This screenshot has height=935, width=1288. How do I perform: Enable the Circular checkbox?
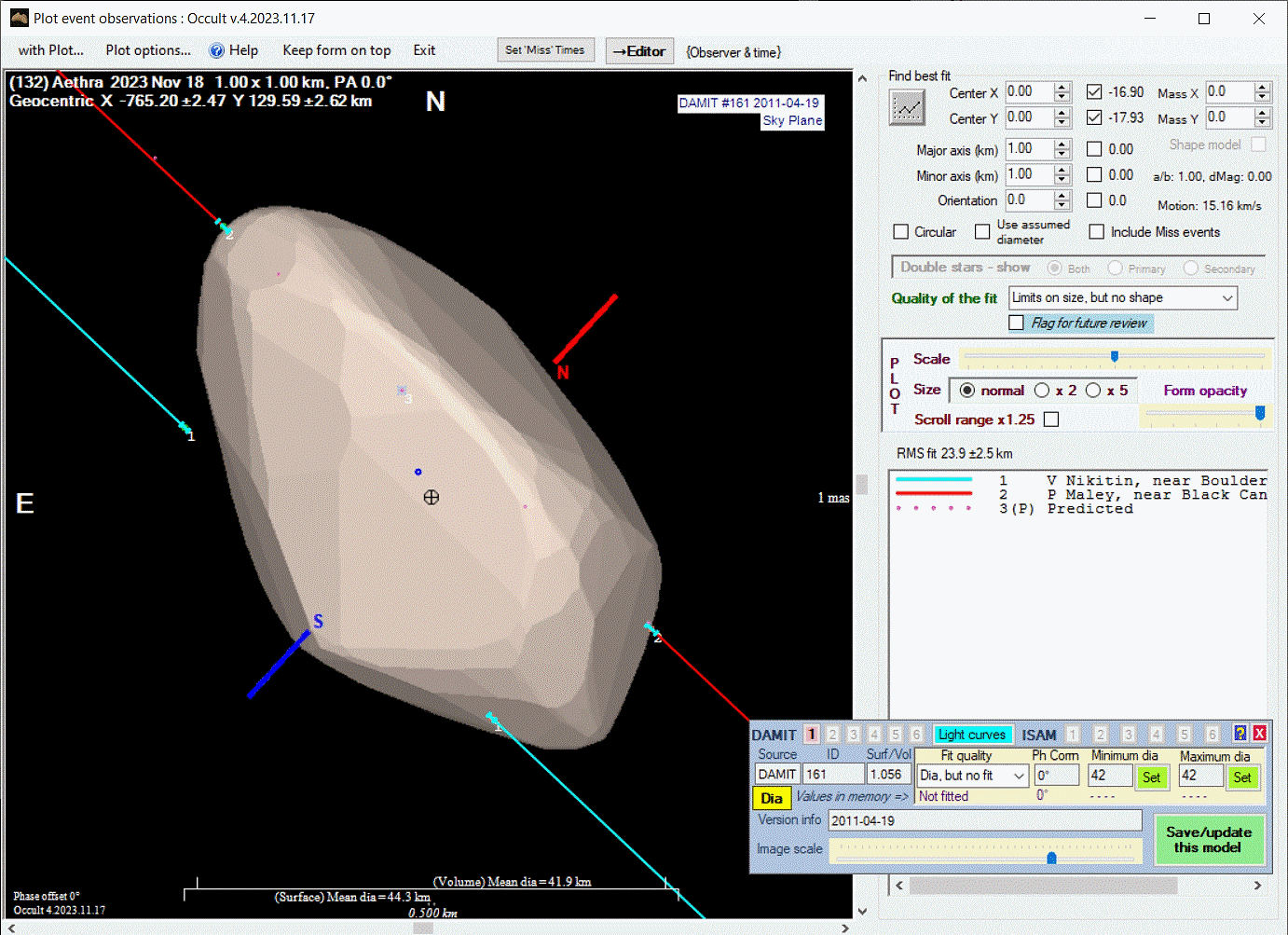coord(901,232)
